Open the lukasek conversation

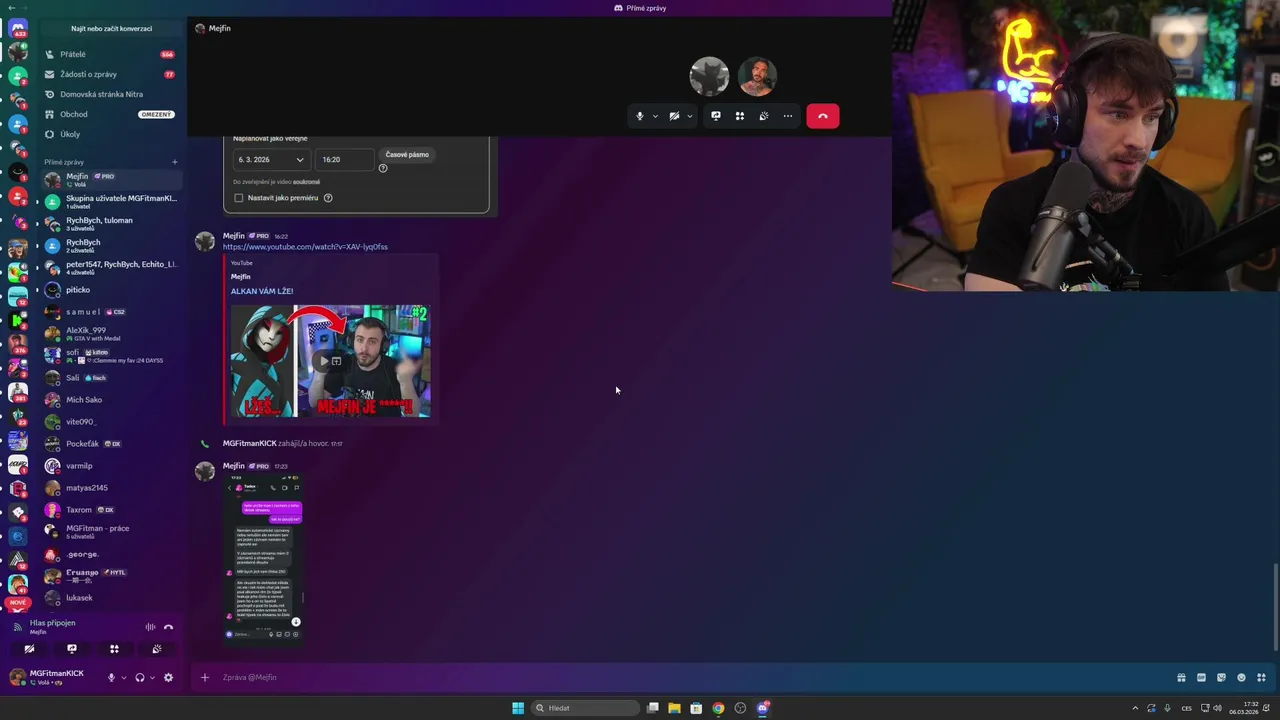tap(111, 598)
